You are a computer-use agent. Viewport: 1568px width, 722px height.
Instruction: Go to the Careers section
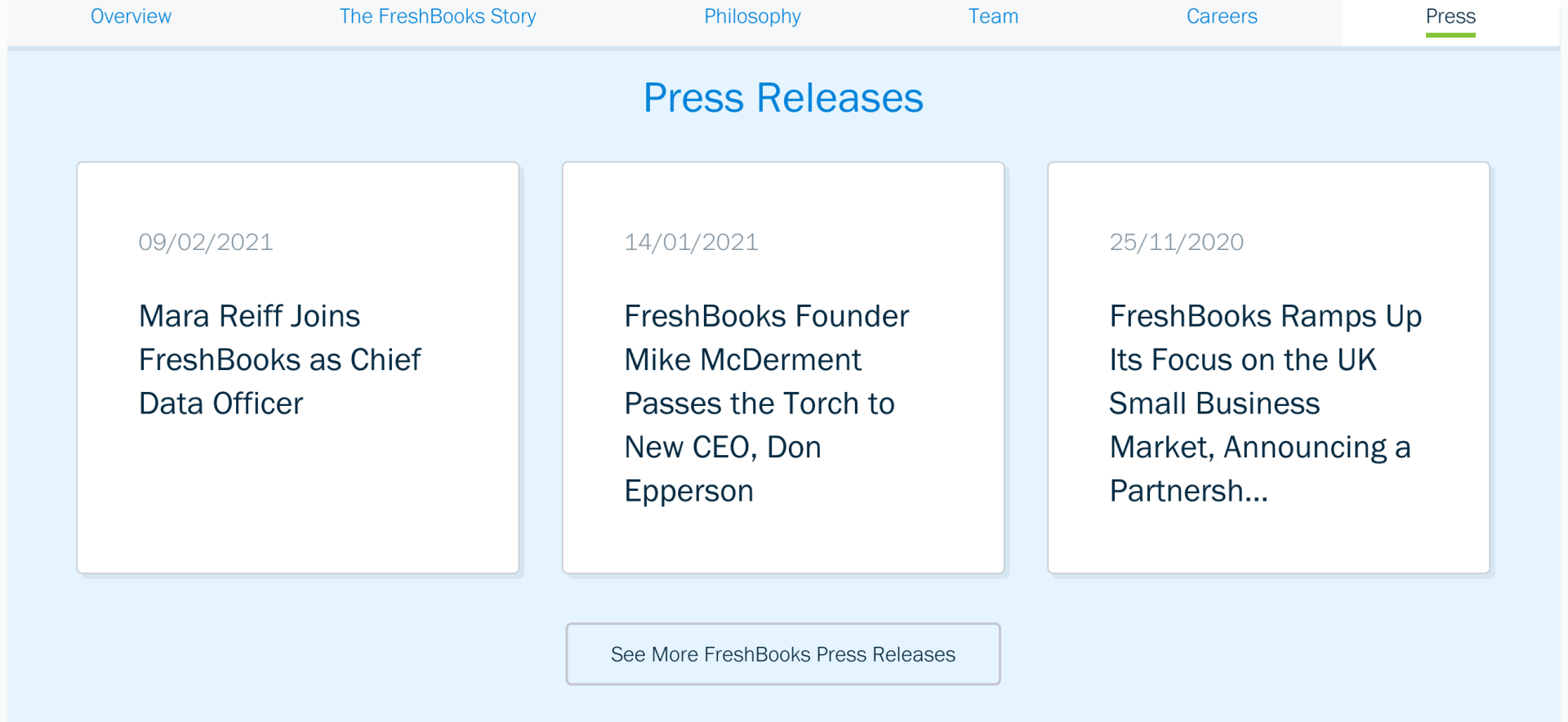1221,16
